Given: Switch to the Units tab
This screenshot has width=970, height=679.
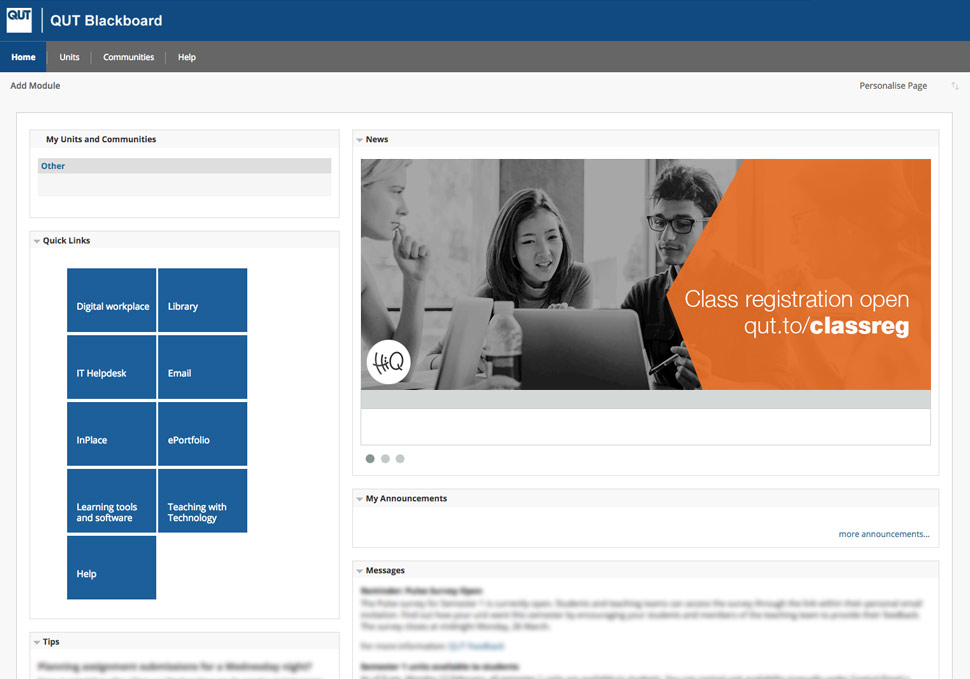Looking at the screenshot, I should click(68, 57).
